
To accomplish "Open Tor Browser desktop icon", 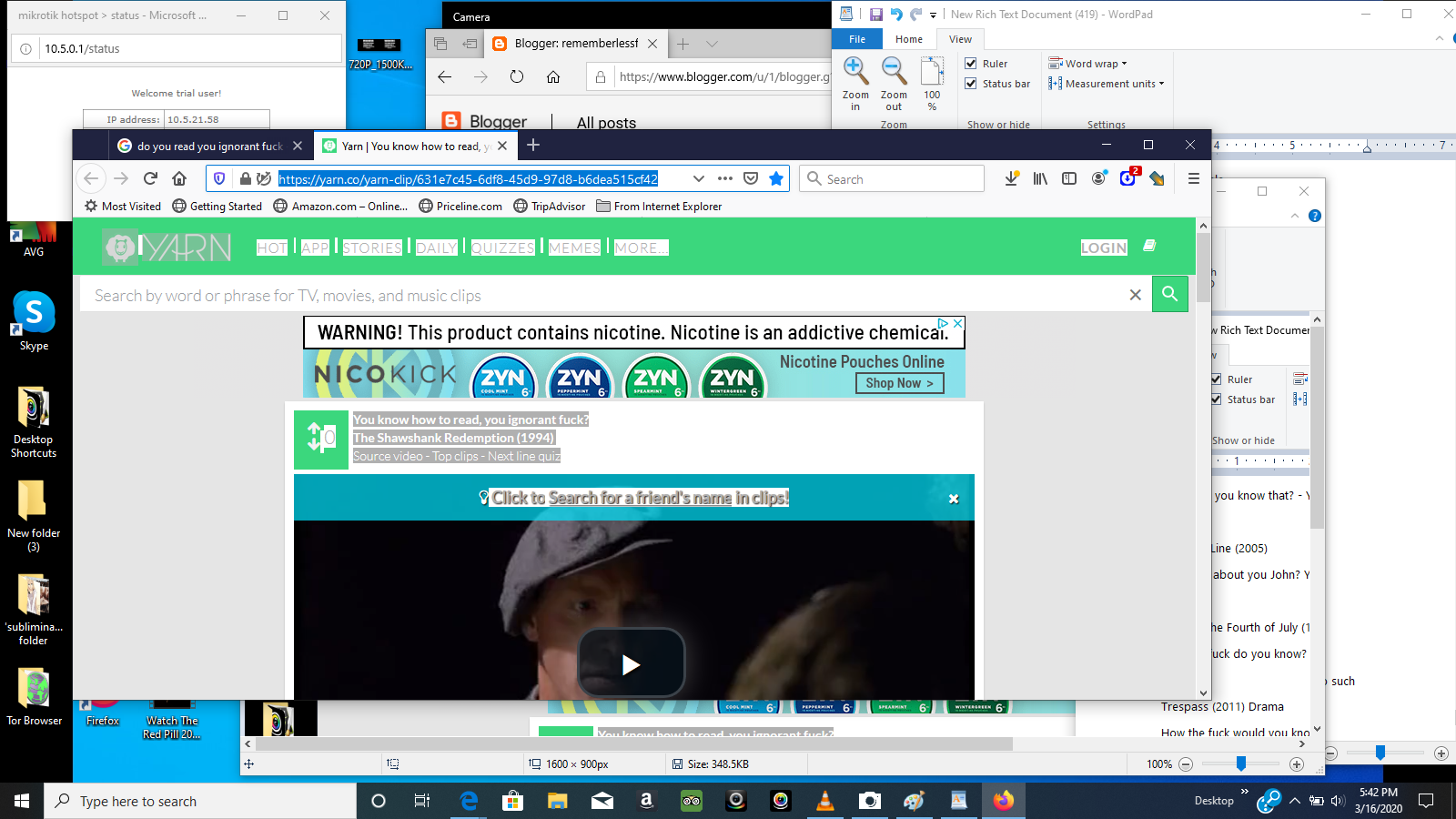I will (34, 697).
